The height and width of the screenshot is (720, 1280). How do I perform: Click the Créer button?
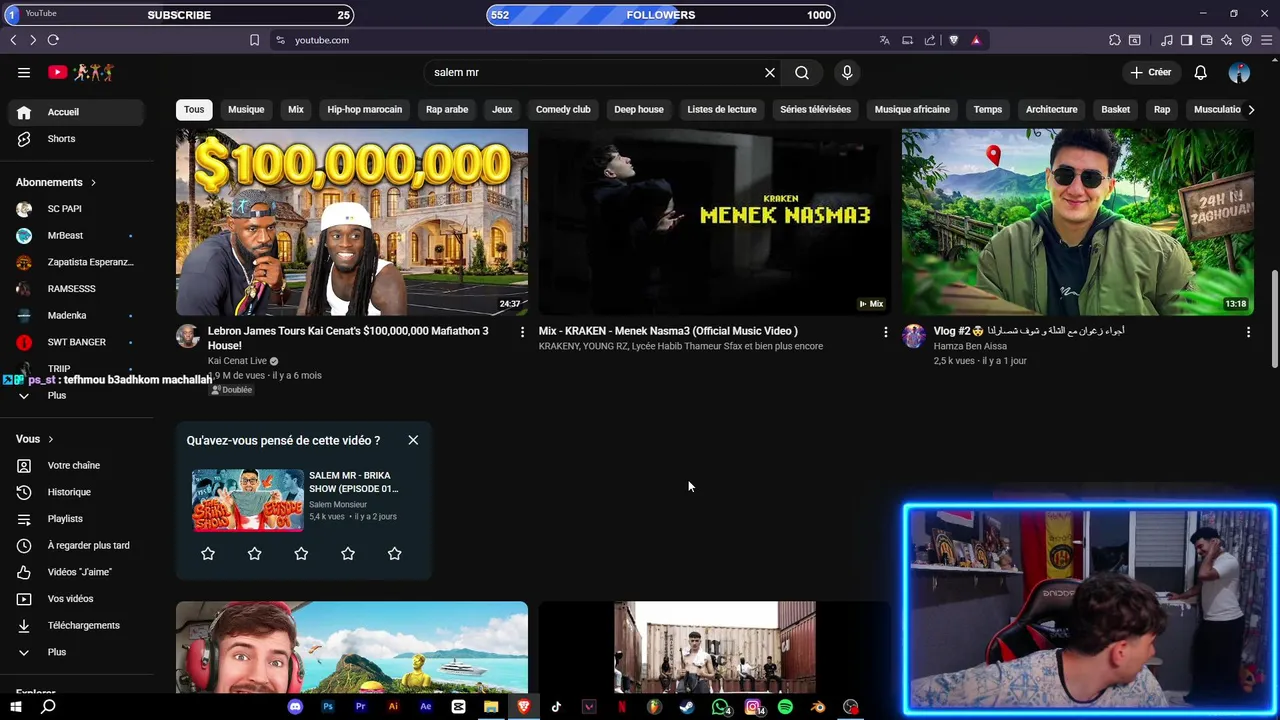point(1151,72)
